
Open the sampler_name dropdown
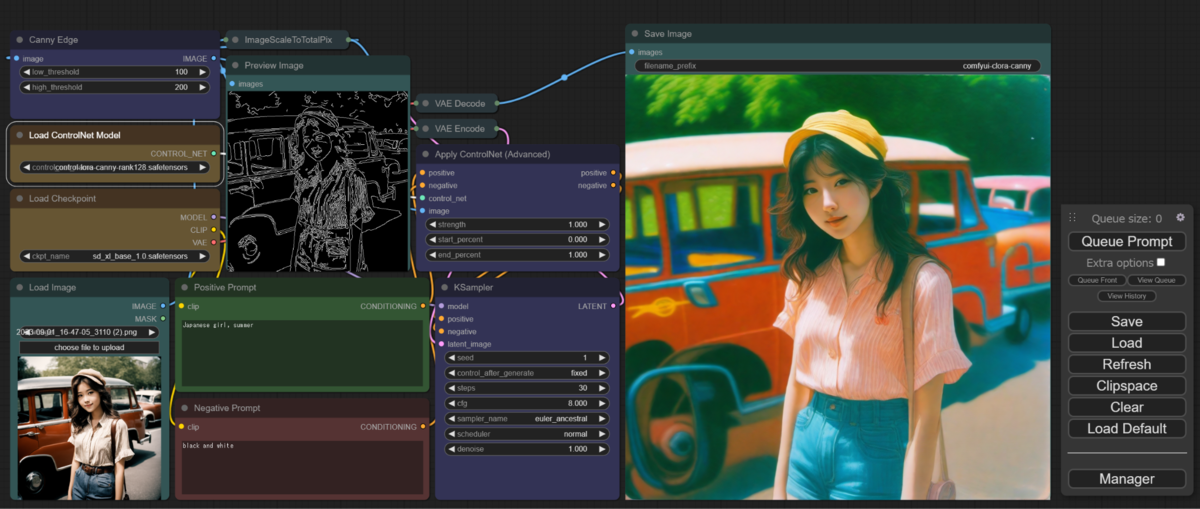click(526, 419)
